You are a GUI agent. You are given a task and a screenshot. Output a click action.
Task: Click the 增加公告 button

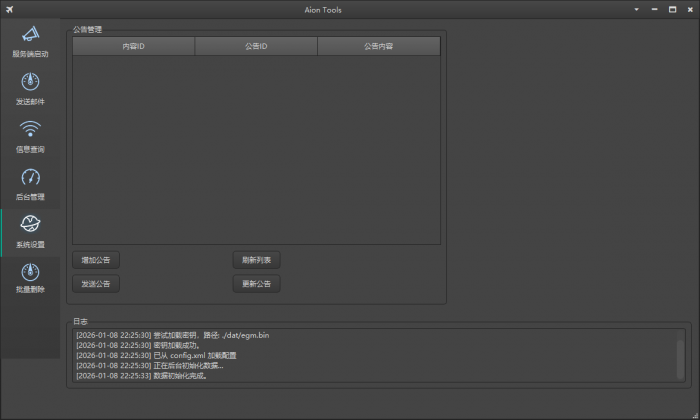[x=96, y=260]
